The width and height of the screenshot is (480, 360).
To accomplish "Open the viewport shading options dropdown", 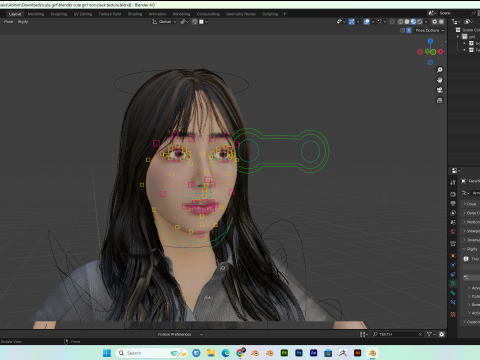I will coord(426,22).
